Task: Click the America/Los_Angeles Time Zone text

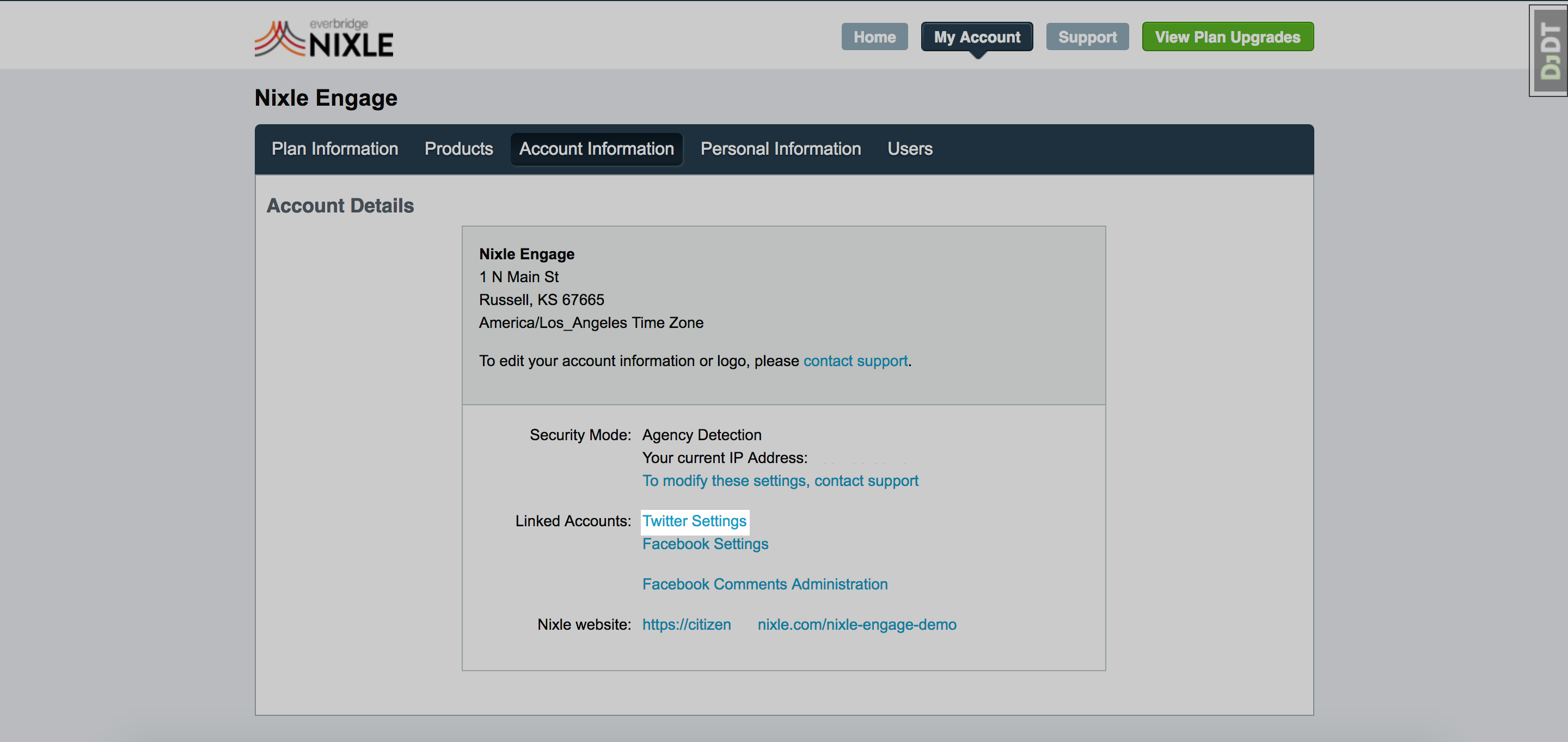Action: tap(590, 323)
